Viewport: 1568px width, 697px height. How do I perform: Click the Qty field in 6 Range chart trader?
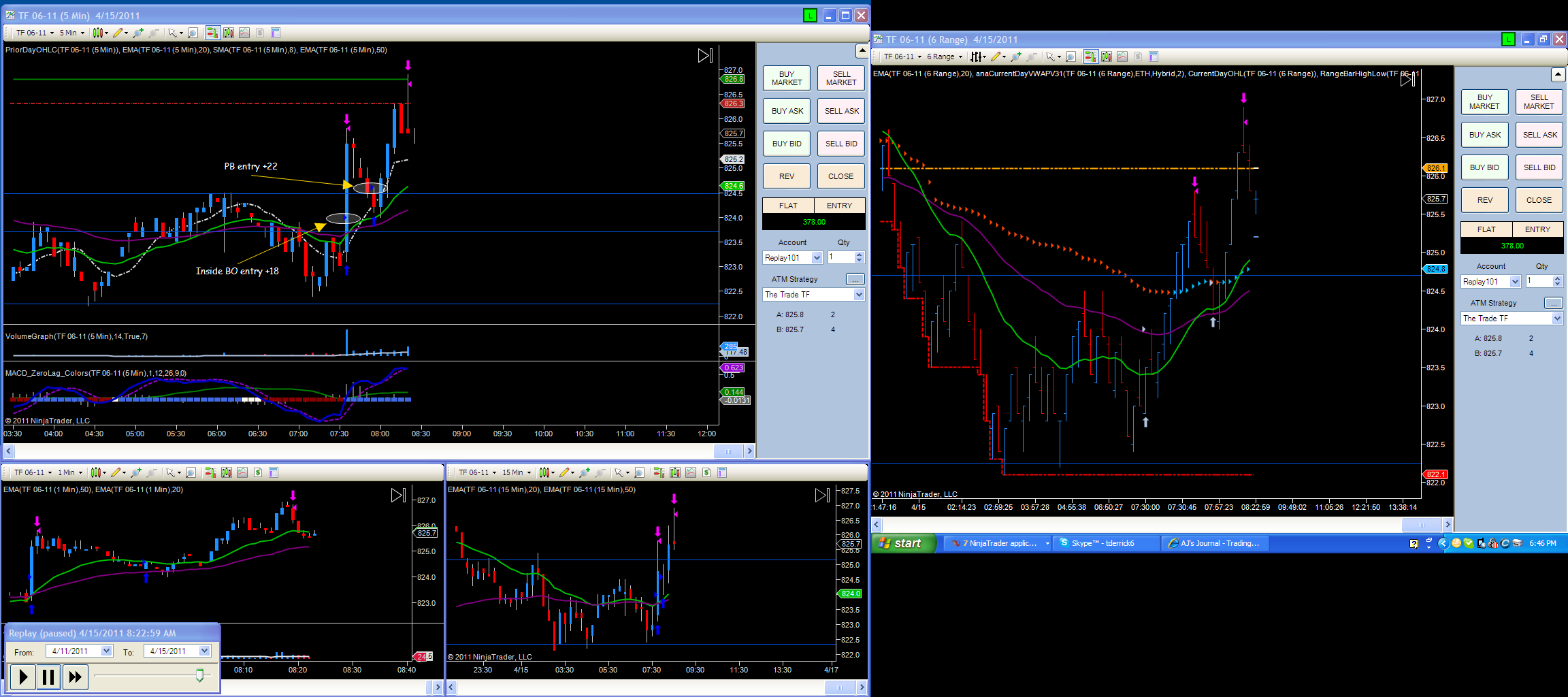[1538, 281]
